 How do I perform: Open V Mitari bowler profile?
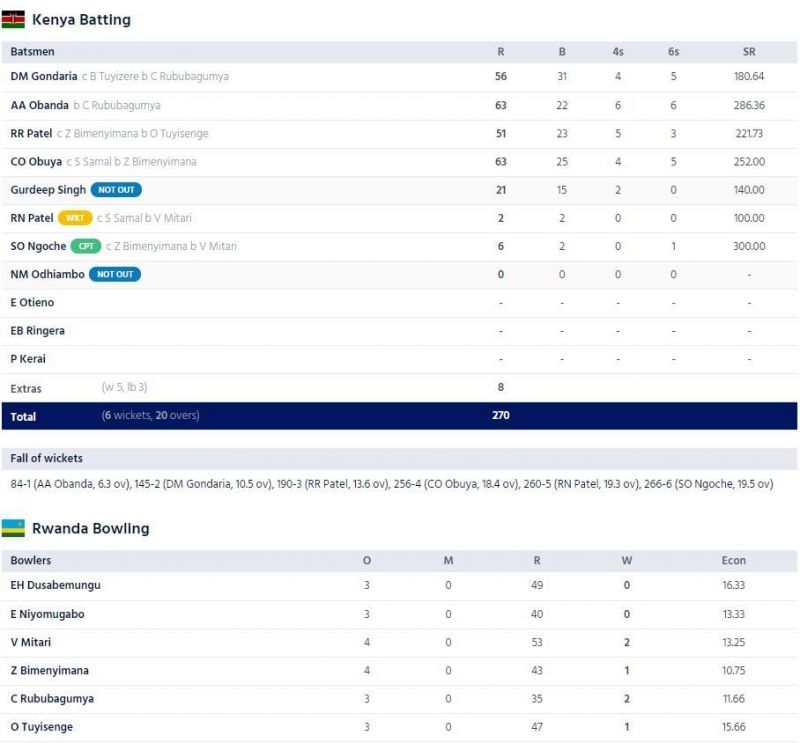(31, 642)
